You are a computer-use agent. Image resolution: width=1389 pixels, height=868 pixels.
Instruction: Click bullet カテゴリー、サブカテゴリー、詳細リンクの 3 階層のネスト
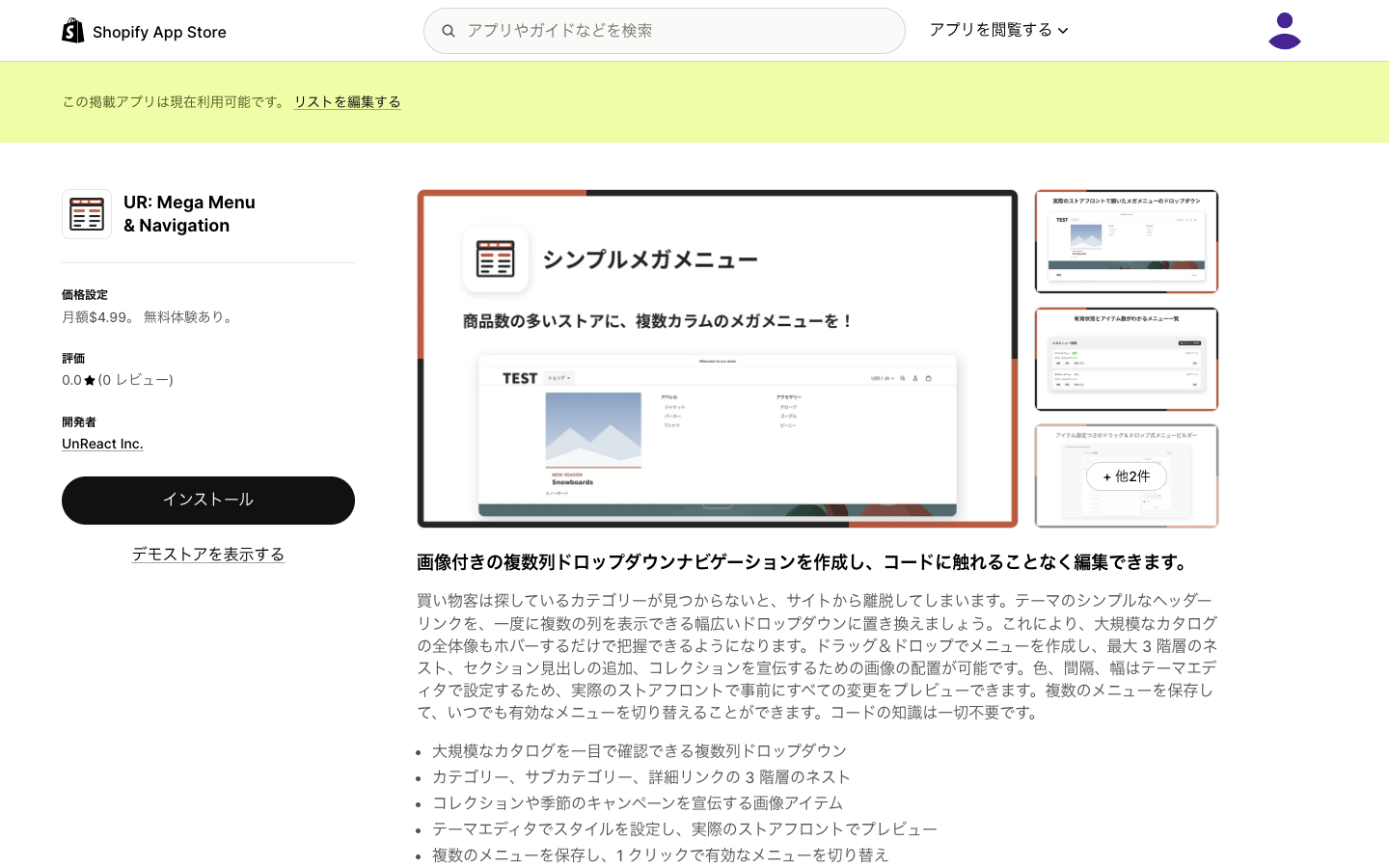point(641,776)
